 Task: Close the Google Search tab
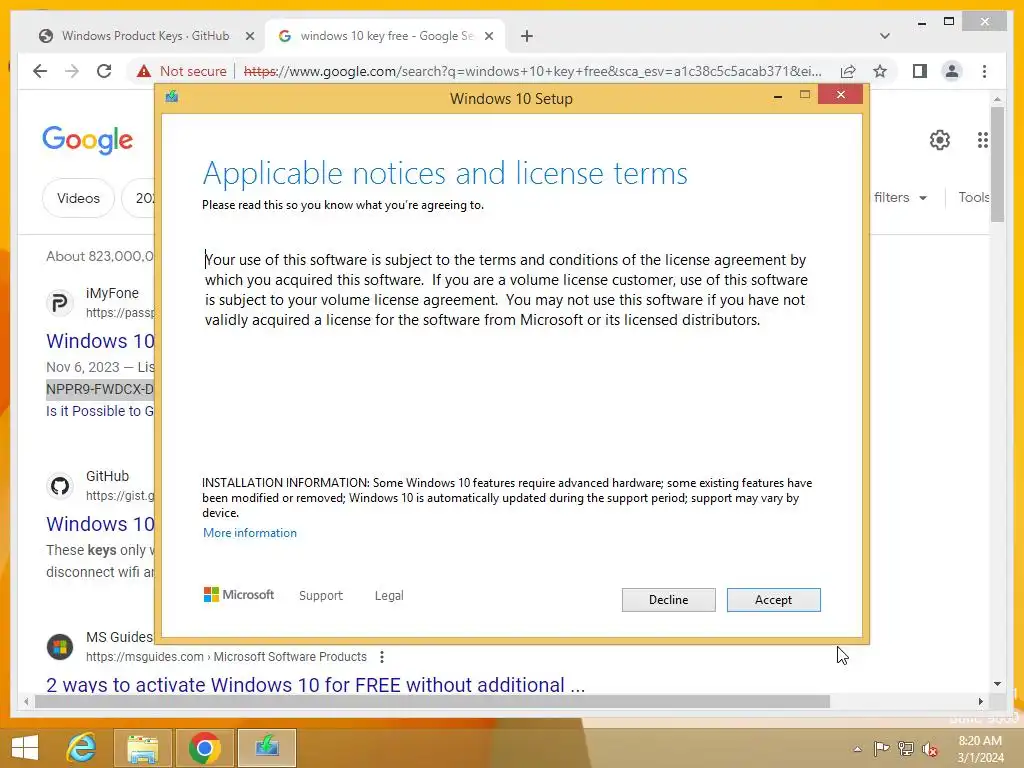488,37
